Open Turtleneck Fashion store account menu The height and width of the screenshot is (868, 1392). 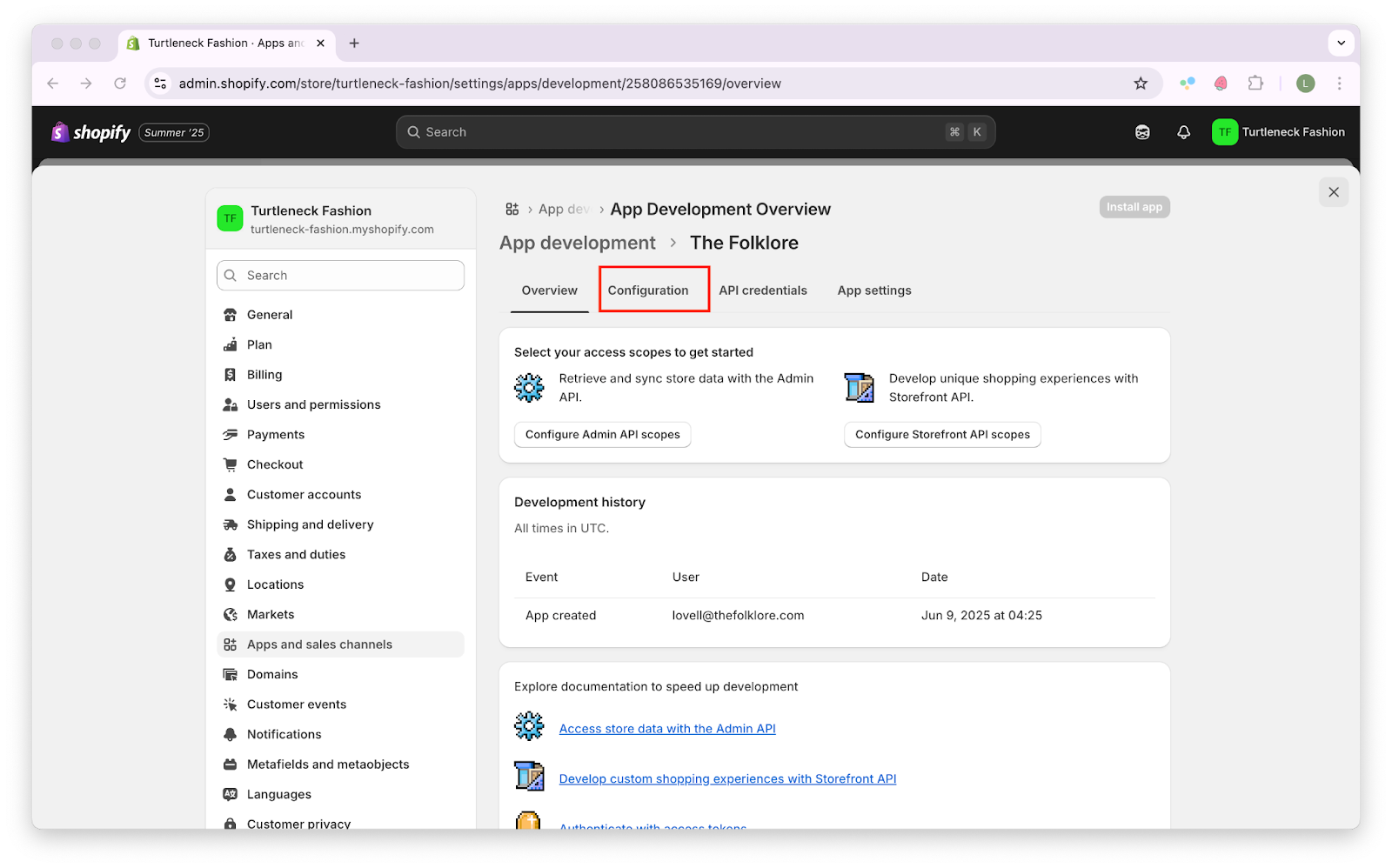click(1278, 132)
